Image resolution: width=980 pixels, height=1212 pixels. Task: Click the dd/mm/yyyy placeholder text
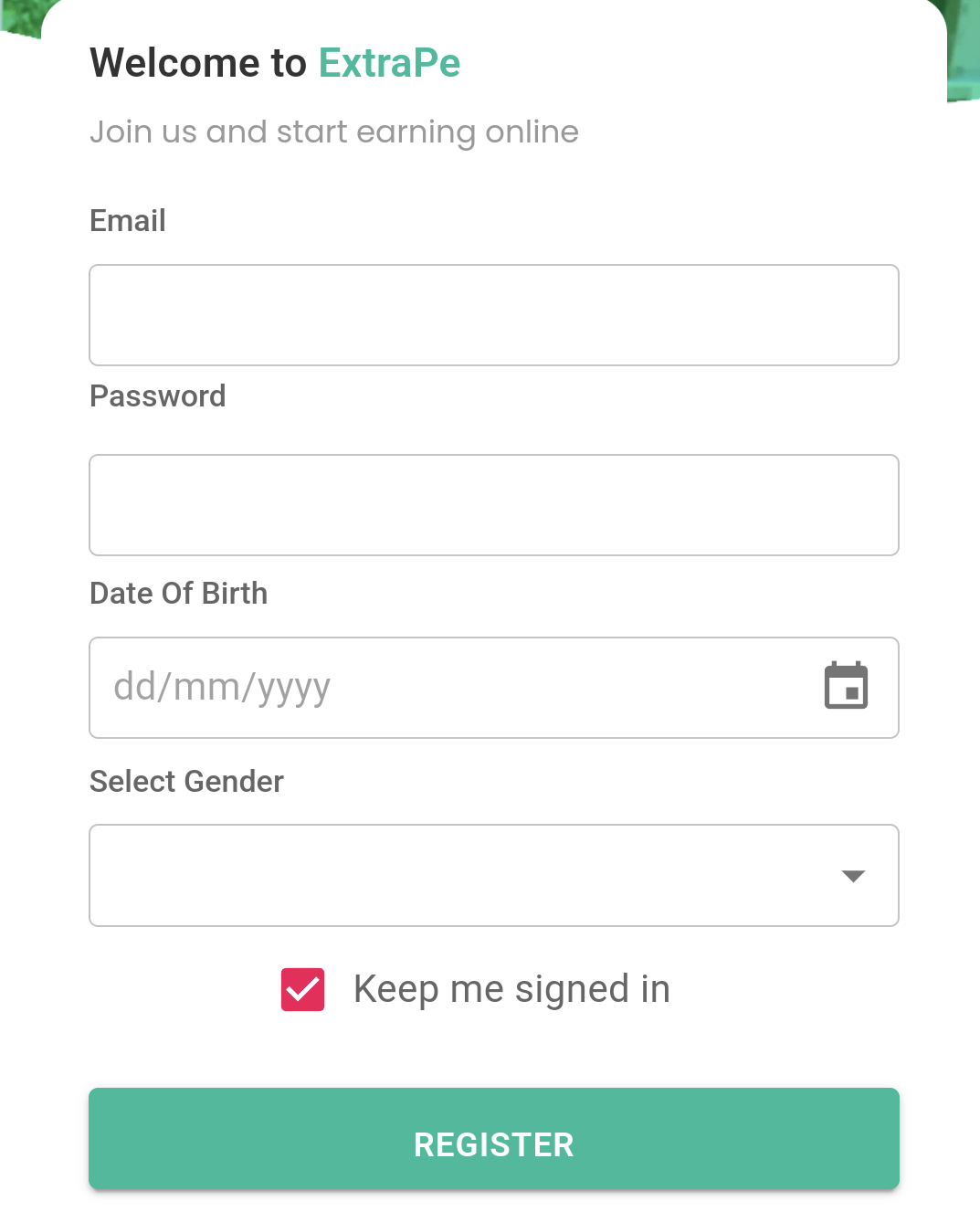pos(222,687)
